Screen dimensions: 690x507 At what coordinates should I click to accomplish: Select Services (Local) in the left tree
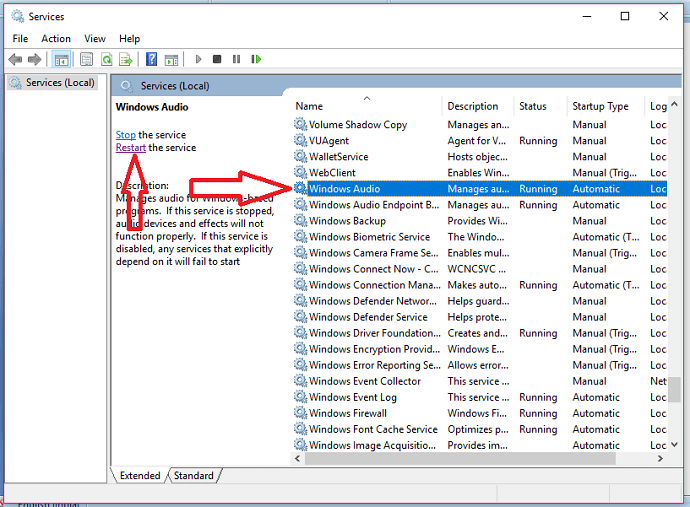coord(60,83)
